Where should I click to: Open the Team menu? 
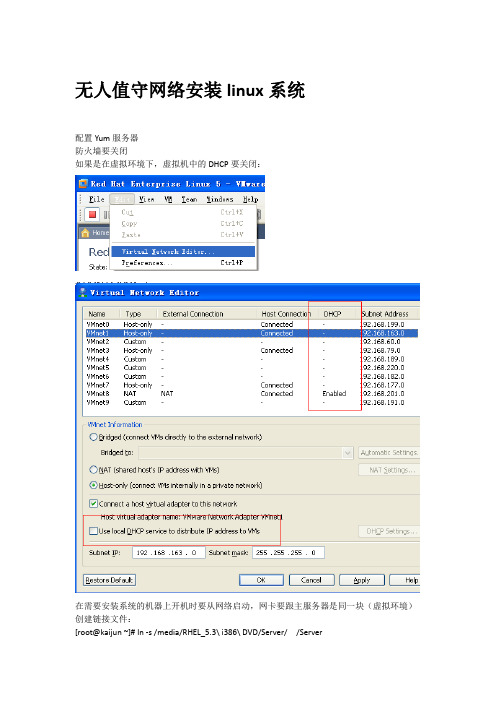point(189,199)
